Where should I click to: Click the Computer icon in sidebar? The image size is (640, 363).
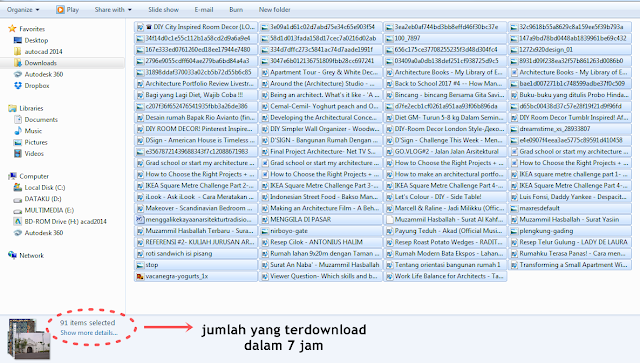pos(13,176)
